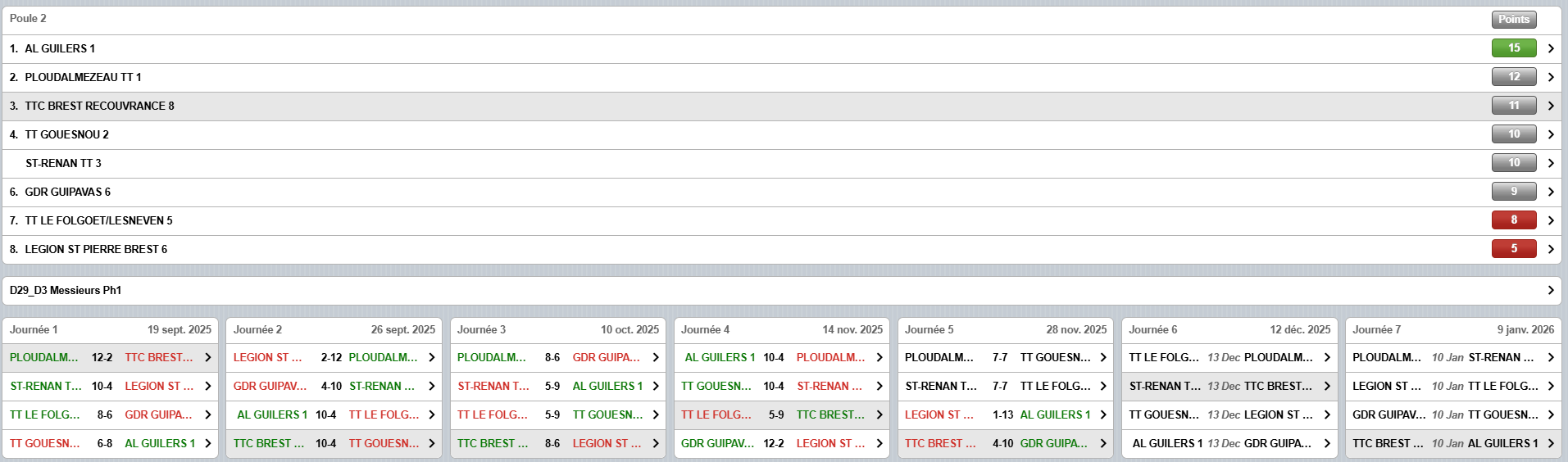Open chevron of ST-RENAN 10-4 LEGION match
This screenshot has width=1568, height=462.
tap(207, 387)
